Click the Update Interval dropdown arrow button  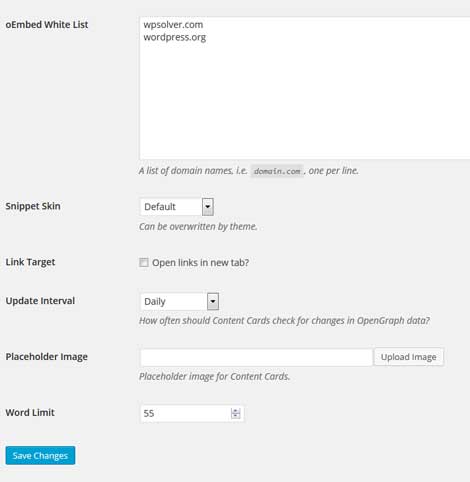click(213, 301)
